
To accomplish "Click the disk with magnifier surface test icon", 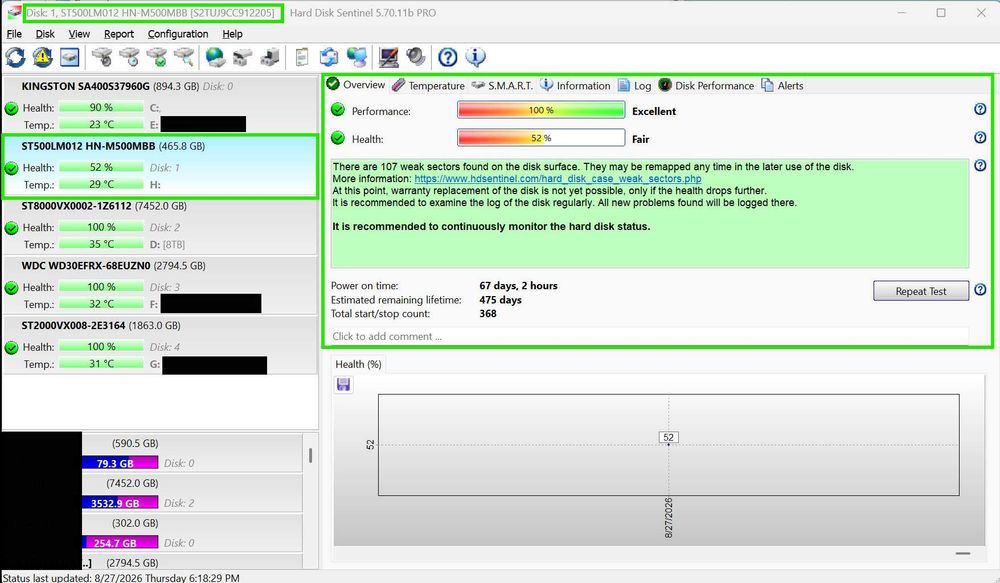I will [184, 57].
